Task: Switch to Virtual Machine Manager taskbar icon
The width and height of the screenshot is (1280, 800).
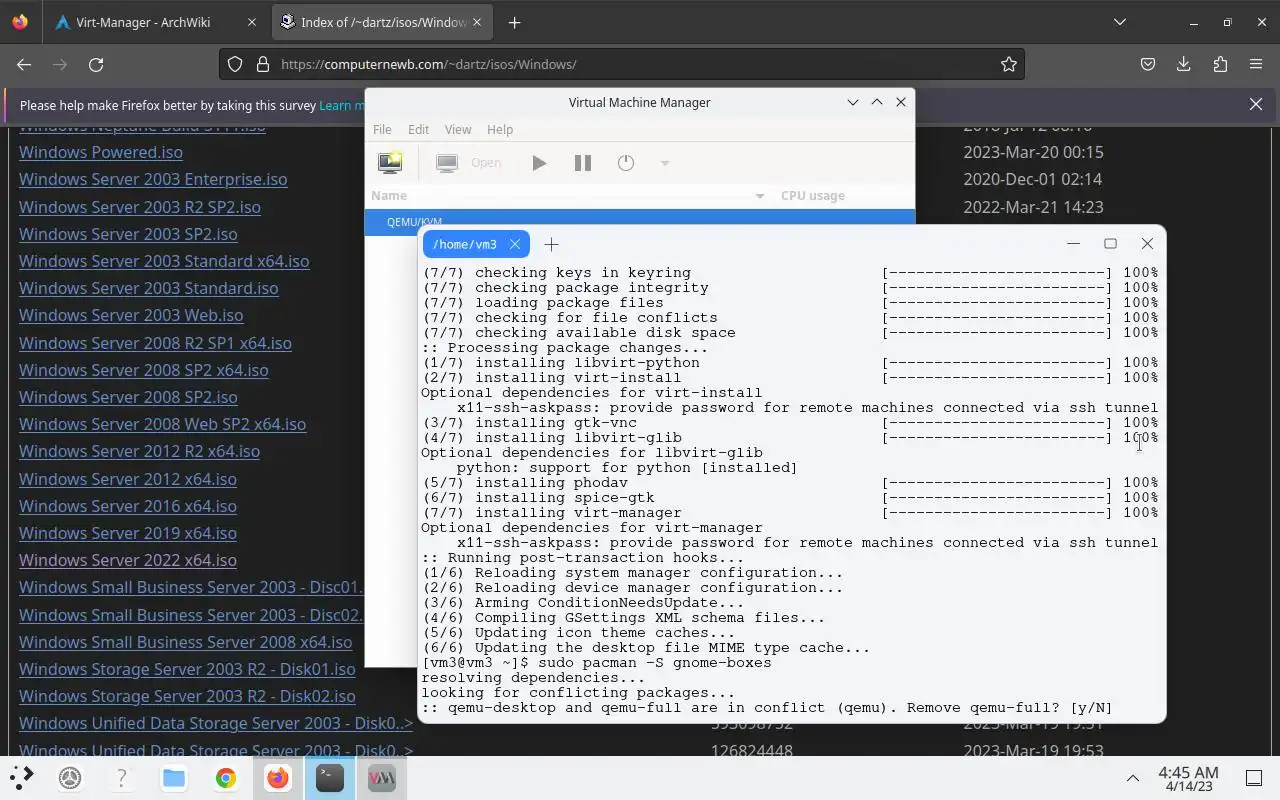Action: 382,777
